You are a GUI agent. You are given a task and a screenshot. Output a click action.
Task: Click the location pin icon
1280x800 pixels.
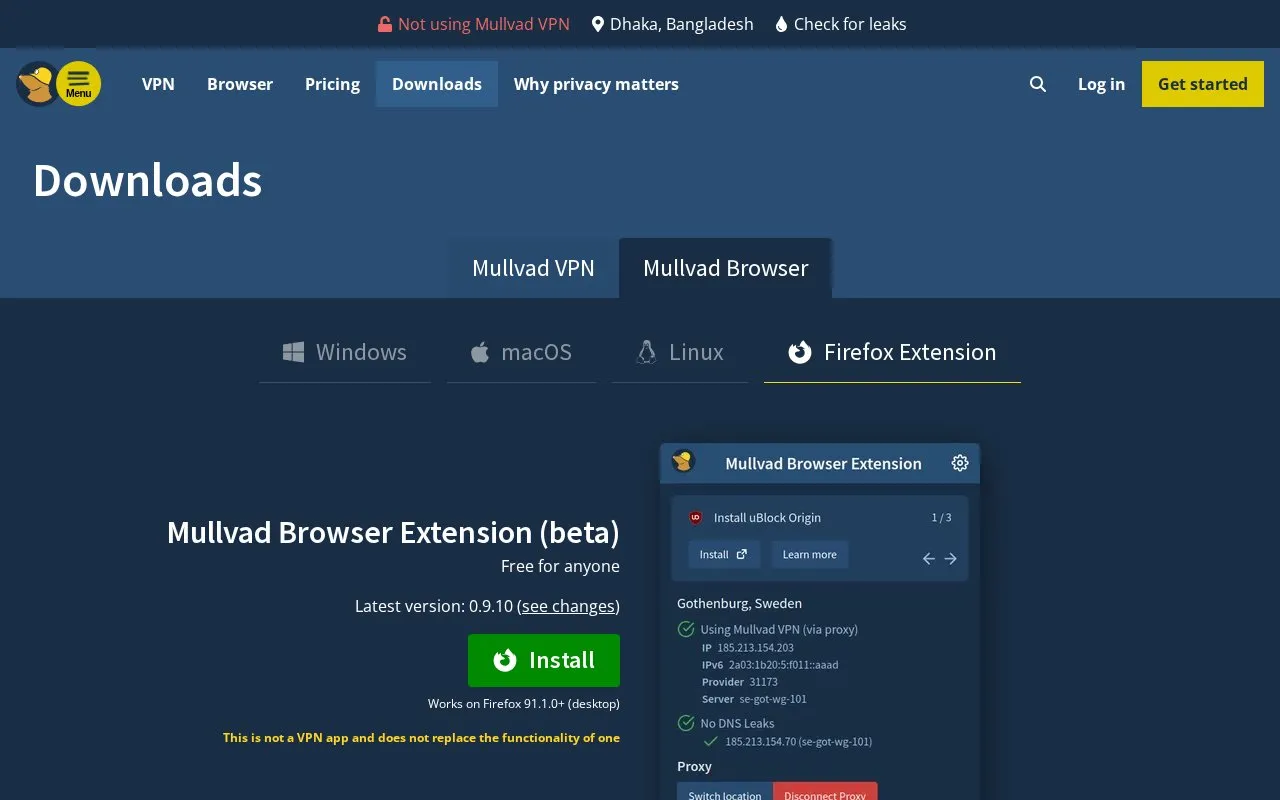pyautogui.click(x=598, y=24)
